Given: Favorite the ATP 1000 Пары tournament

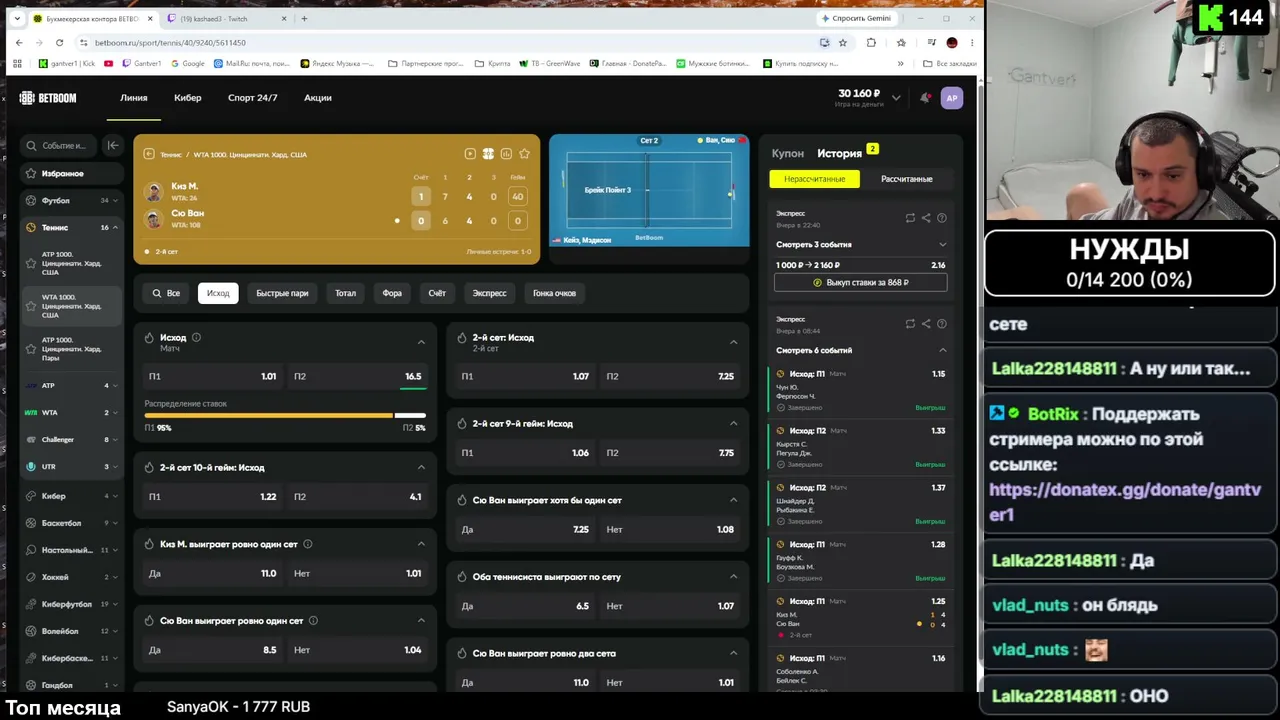Looking at the screenshot, I should coord(31,349).
